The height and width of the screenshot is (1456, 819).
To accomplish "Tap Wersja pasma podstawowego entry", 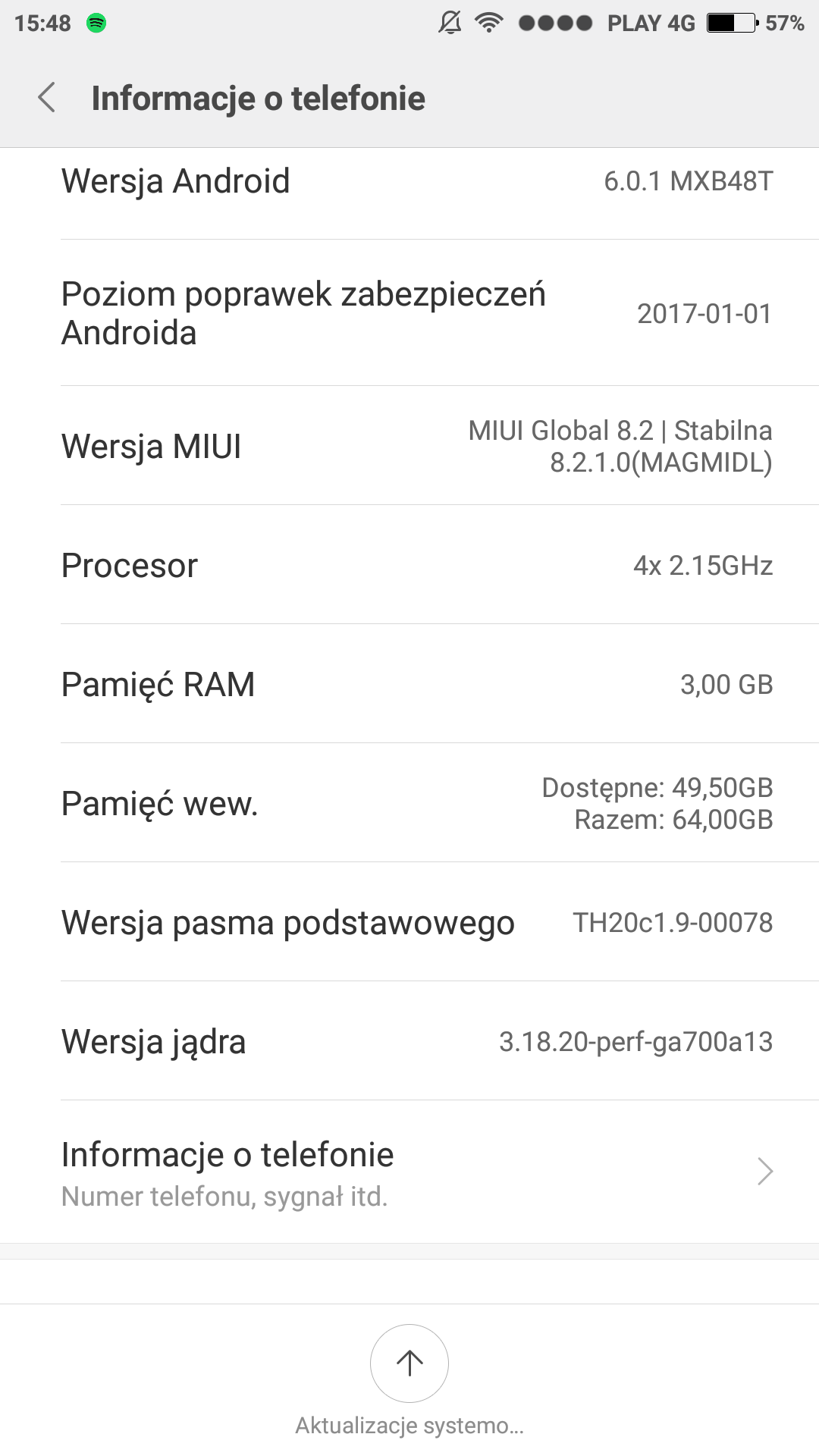I will click(x=409, y=923).
